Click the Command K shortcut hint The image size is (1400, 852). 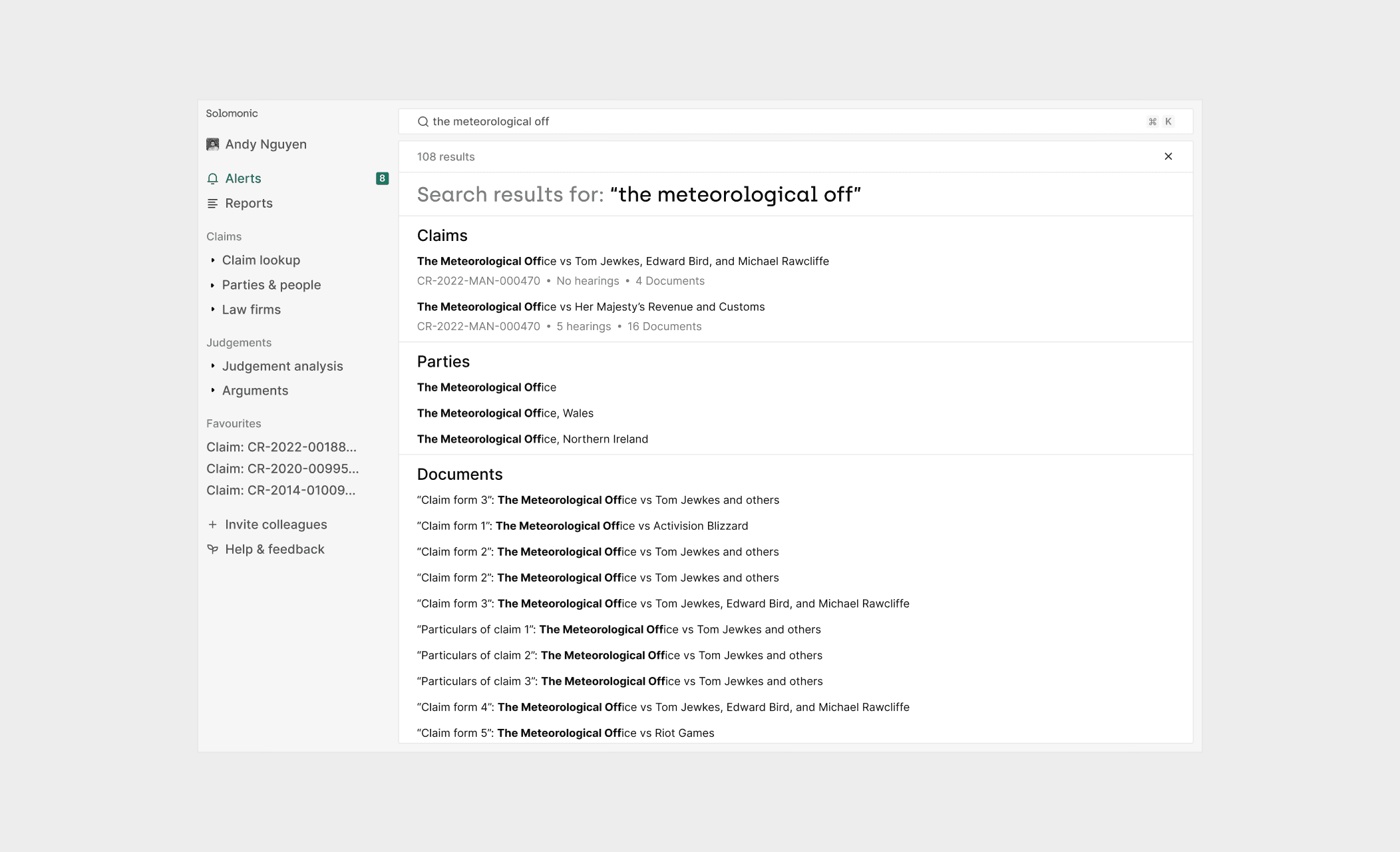pyautogui.click(x=1160, y=122)
